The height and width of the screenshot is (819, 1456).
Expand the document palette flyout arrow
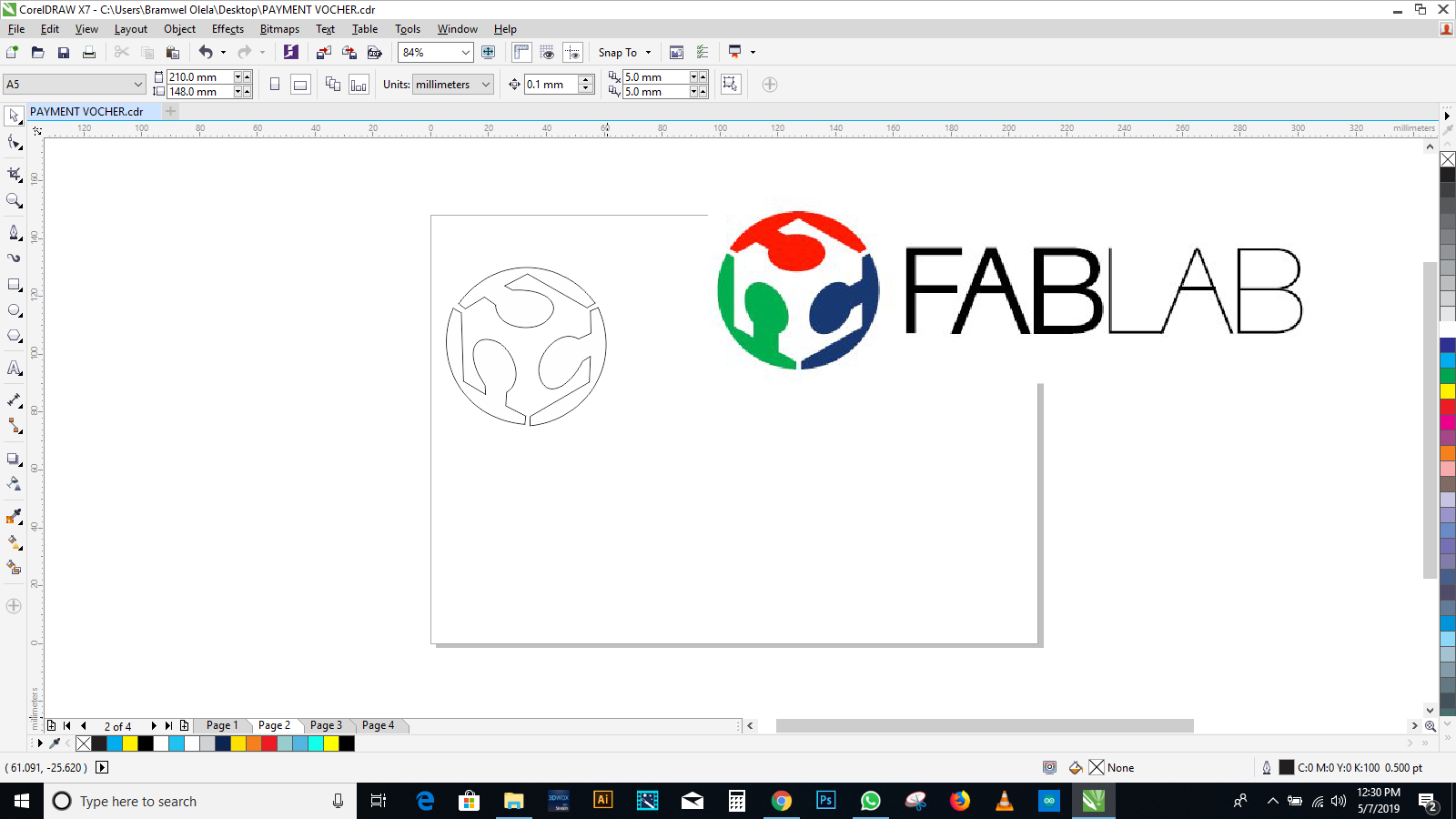(x=39, y=743)
